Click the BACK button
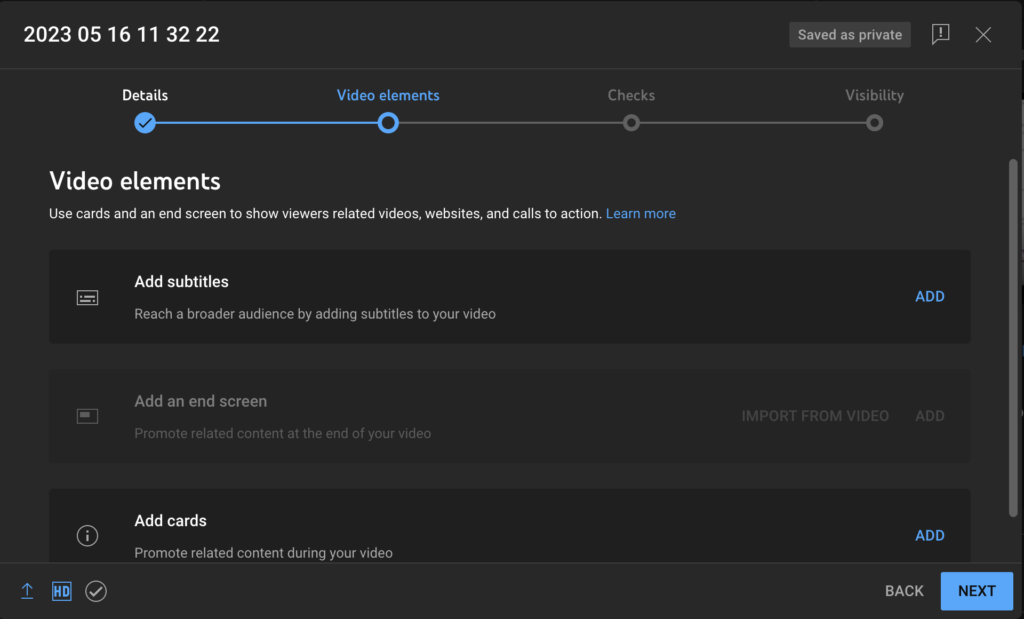 tap(903, 591)
